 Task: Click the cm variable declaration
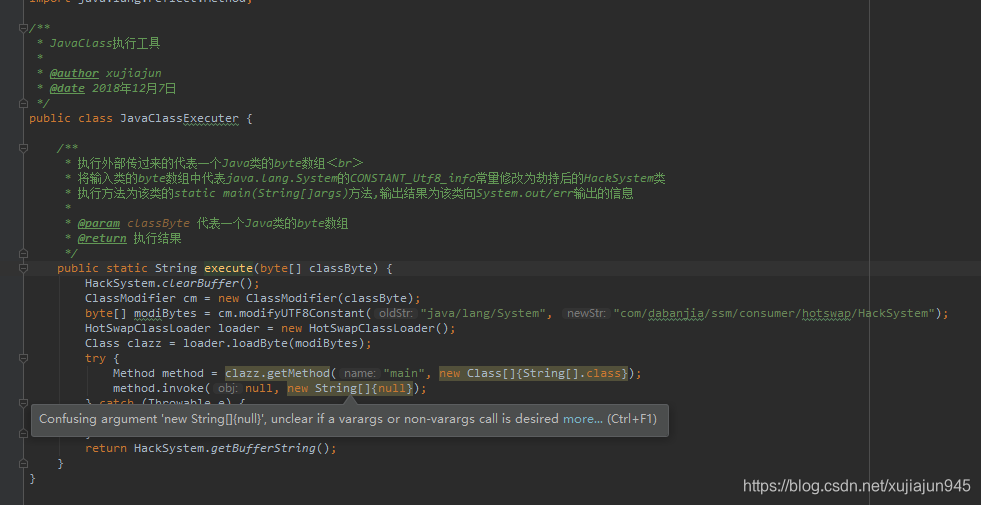click(190, 298)
